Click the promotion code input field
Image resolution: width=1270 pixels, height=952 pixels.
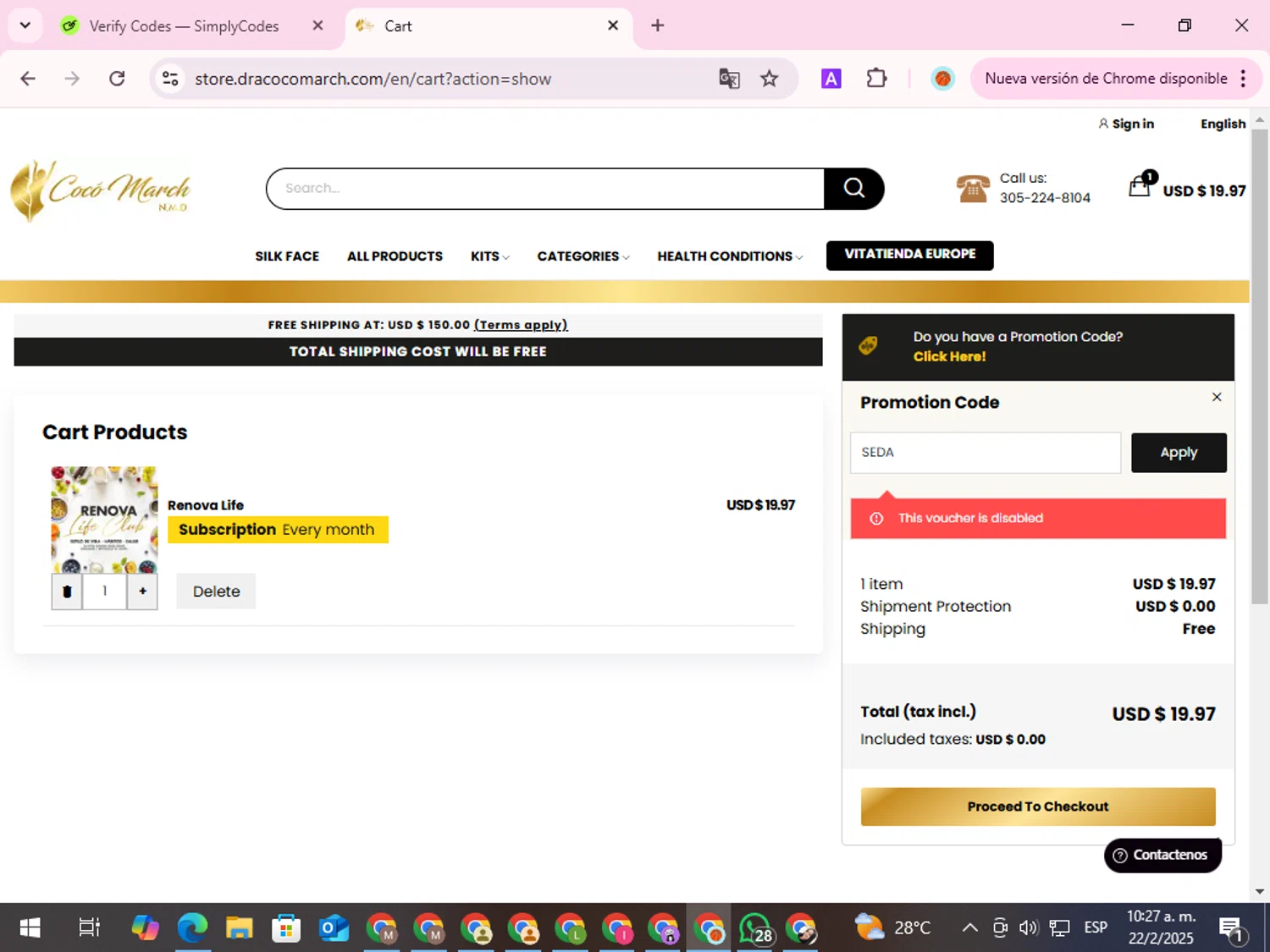click(986, 453)
